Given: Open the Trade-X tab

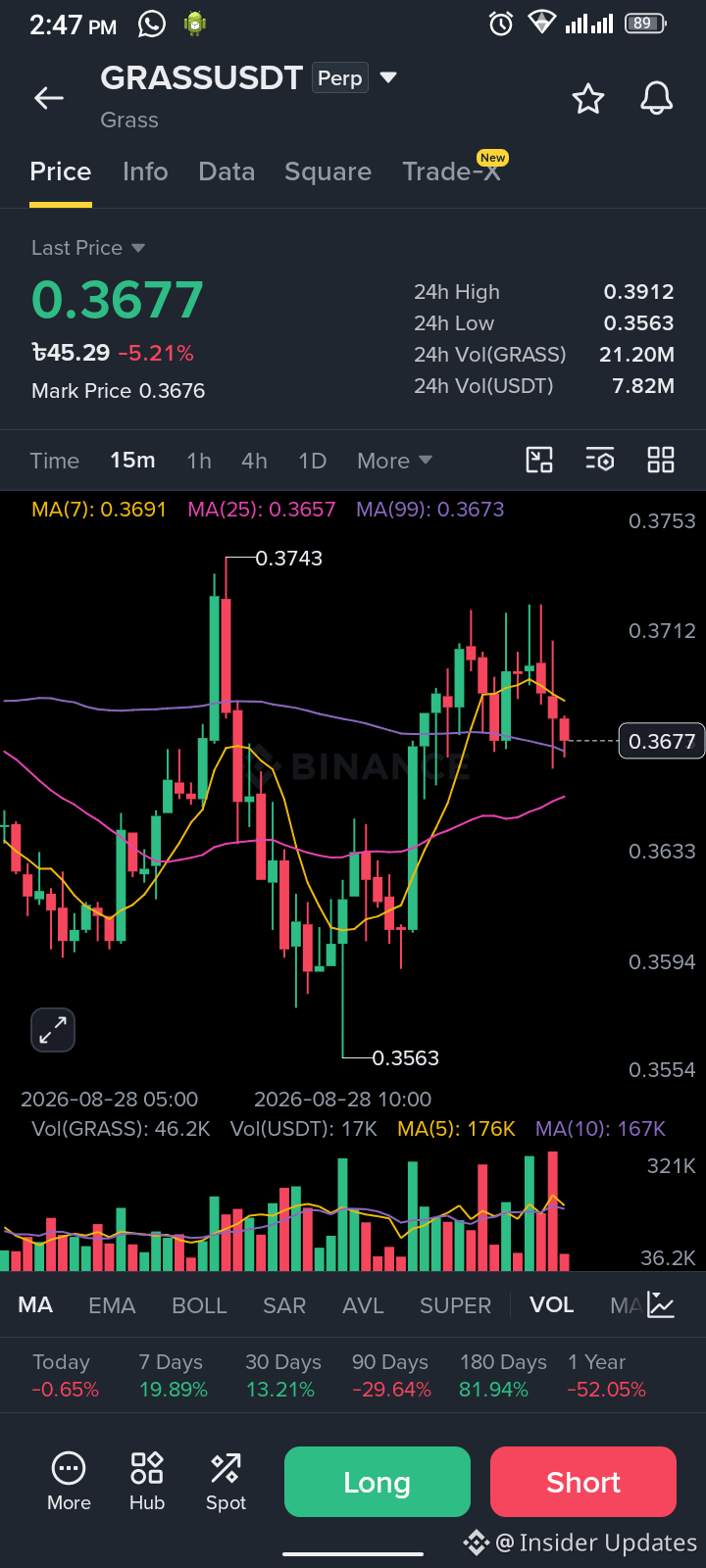Looking at the screenshot, I should 452,171.
